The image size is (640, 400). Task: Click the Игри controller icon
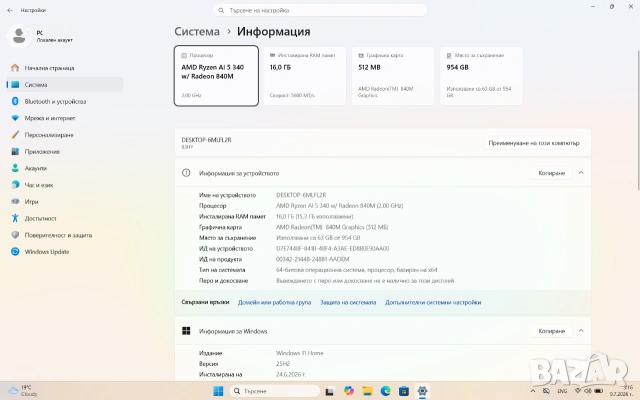tap(15, 202)
